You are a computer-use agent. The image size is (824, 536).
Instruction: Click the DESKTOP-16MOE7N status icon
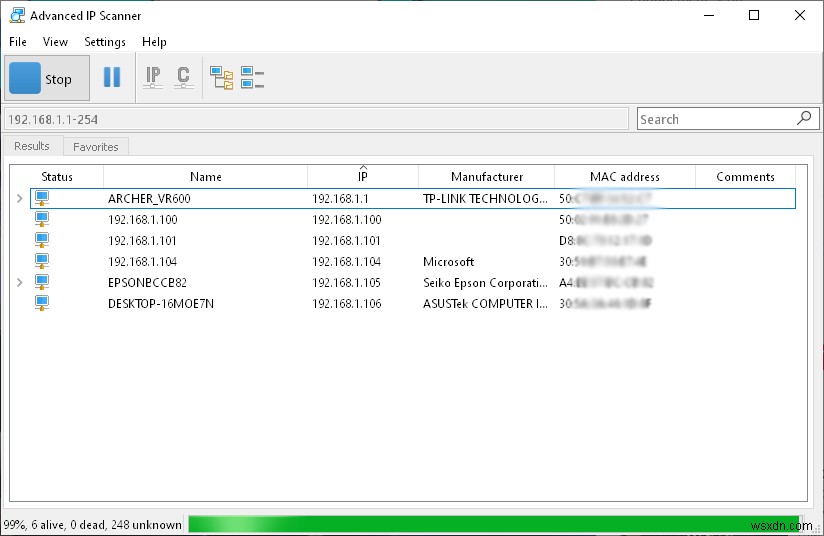[42, 303]
